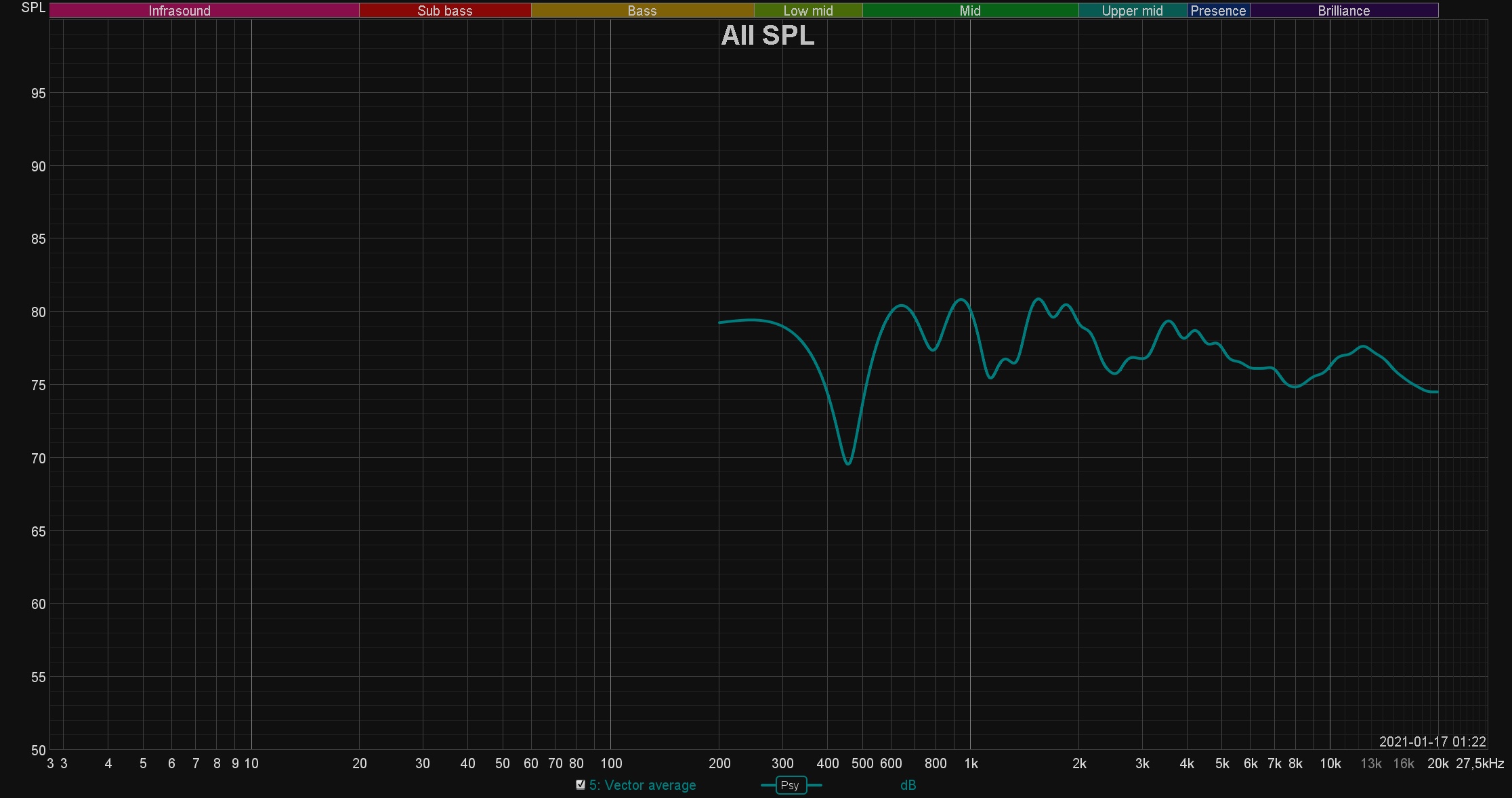The height and width of the screenshot is (798, 1512).
Task: Click the SPL axis label
Action: pyautogui.click(x=33, y=7)
